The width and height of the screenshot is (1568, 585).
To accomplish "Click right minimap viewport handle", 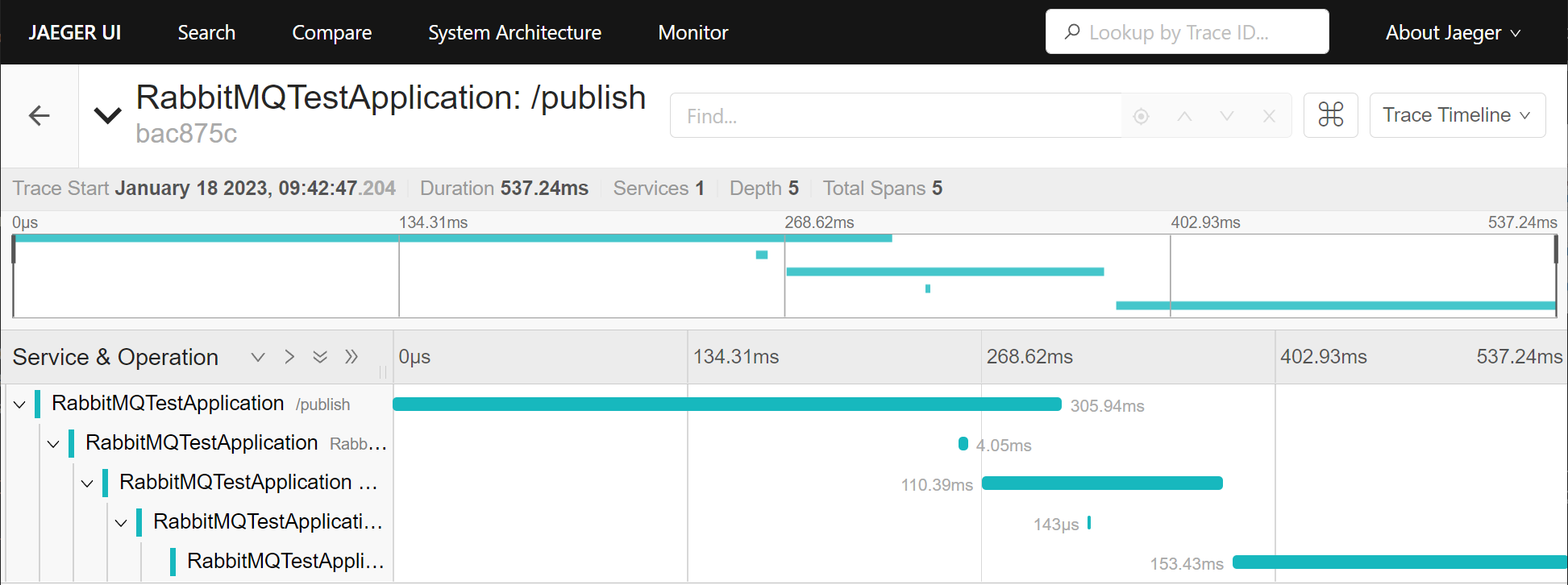I will (1556, 249).
